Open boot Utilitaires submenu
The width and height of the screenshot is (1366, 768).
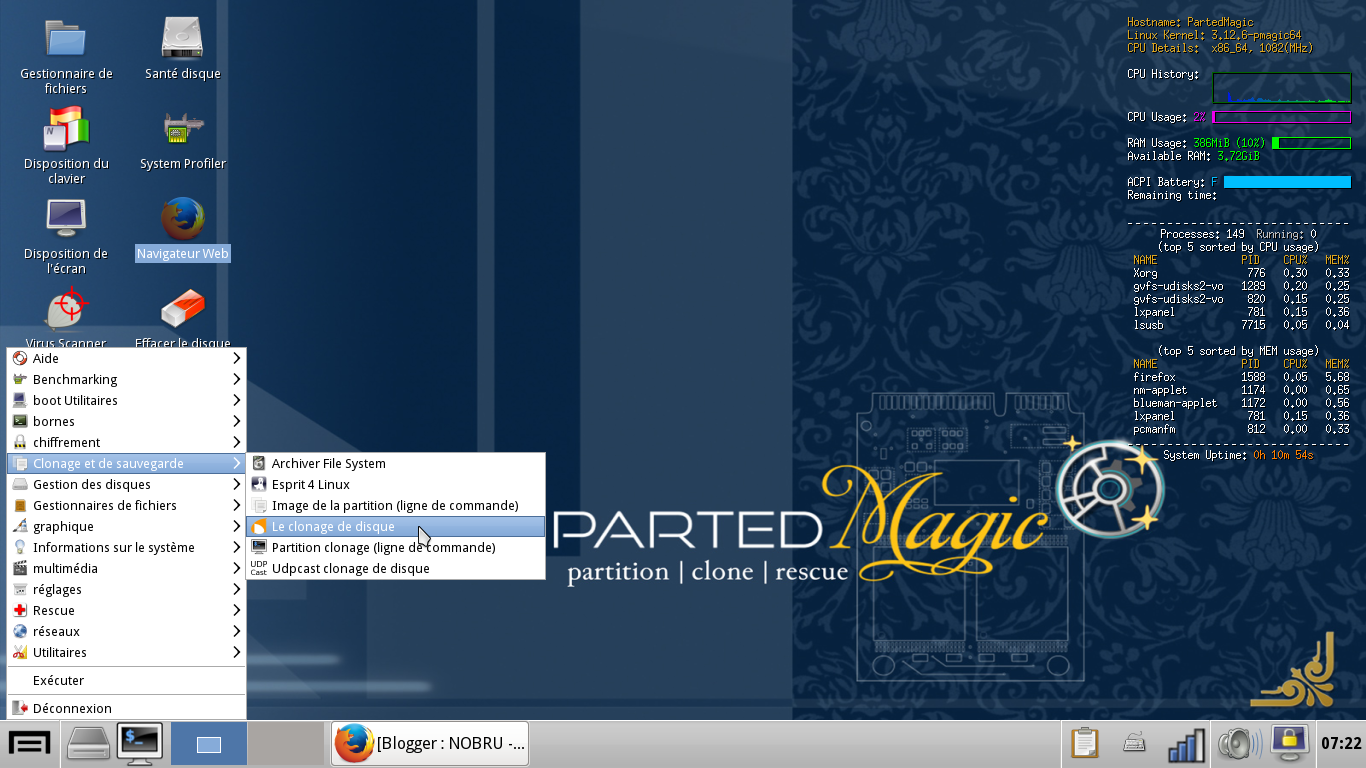point(126,400)
